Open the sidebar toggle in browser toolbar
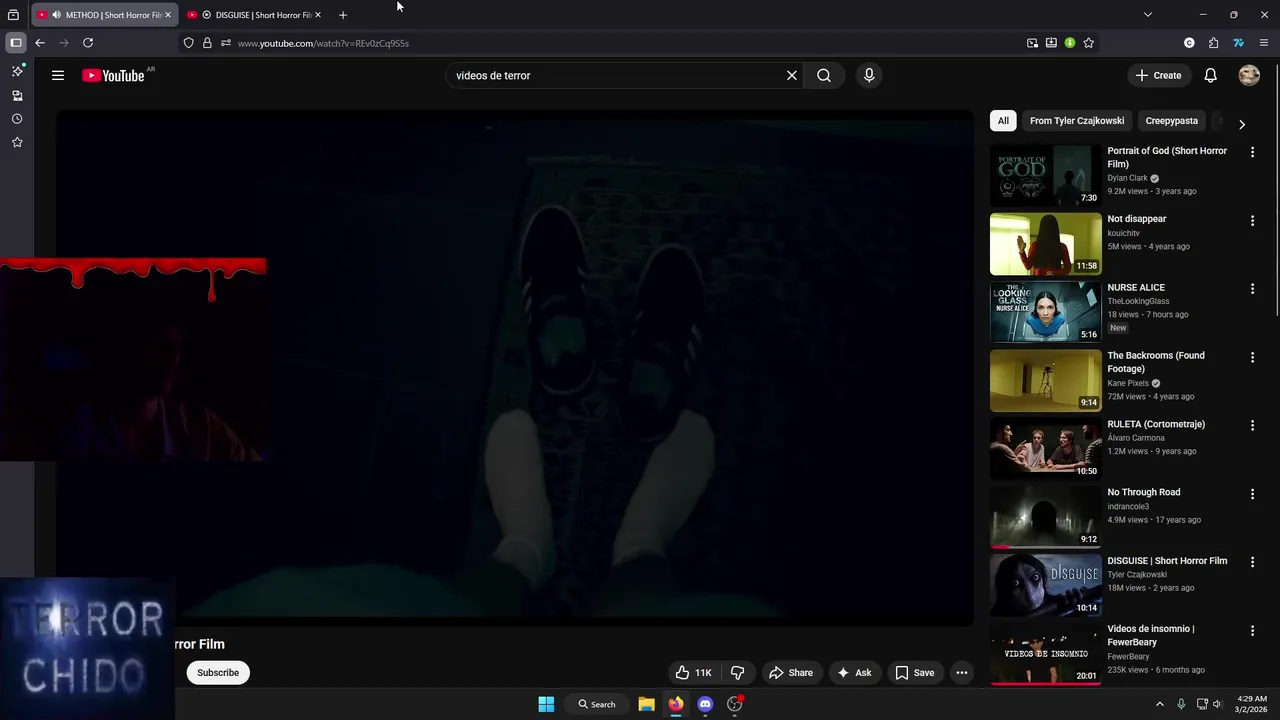 tap(16, 43)
